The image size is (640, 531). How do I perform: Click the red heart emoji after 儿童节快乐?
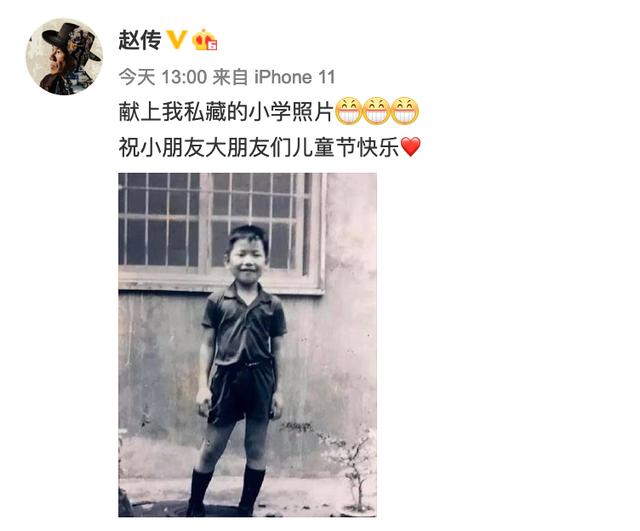[411, 147]
